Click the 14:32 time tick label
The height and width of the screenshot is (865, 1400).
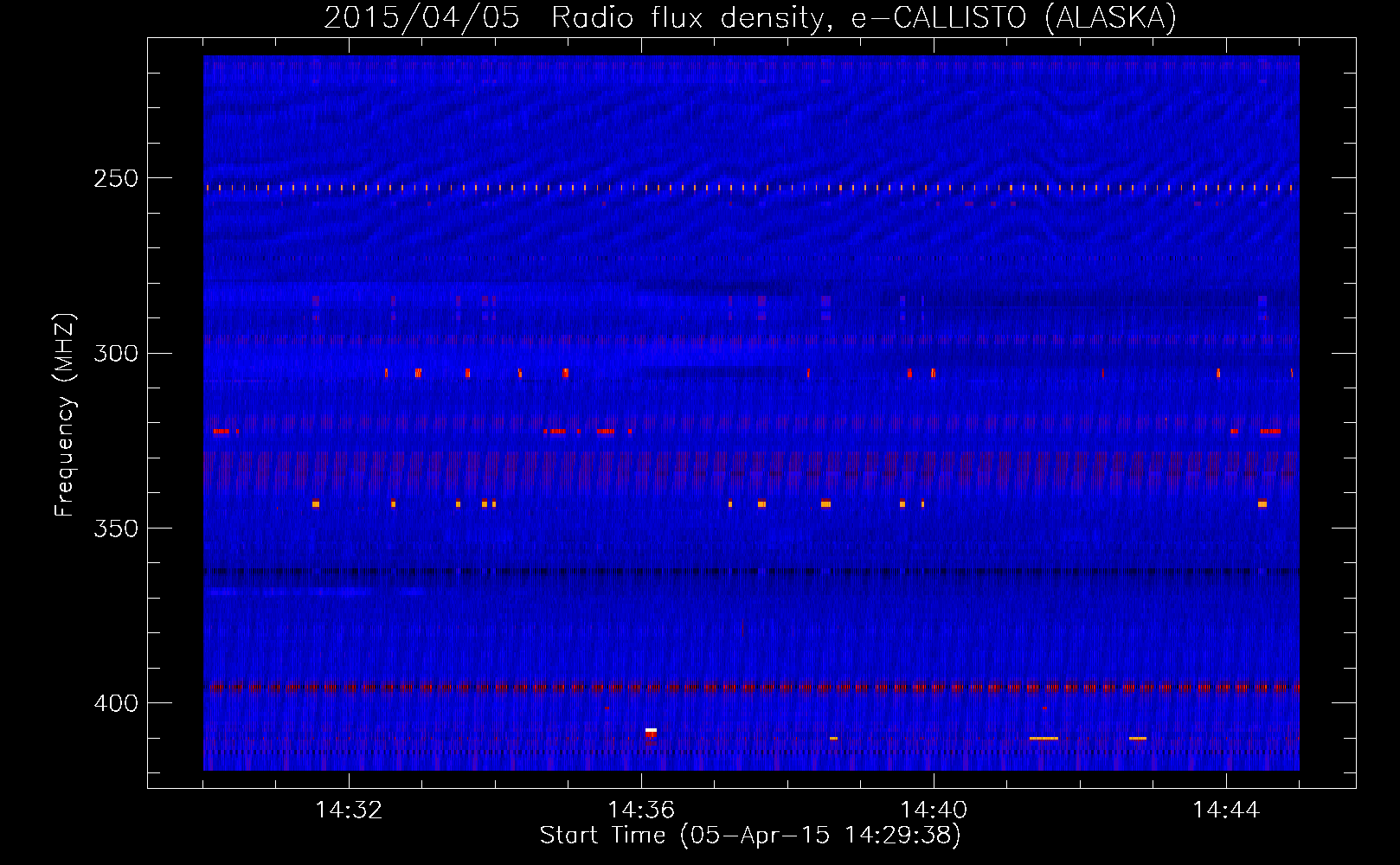(x=349, y=810)
